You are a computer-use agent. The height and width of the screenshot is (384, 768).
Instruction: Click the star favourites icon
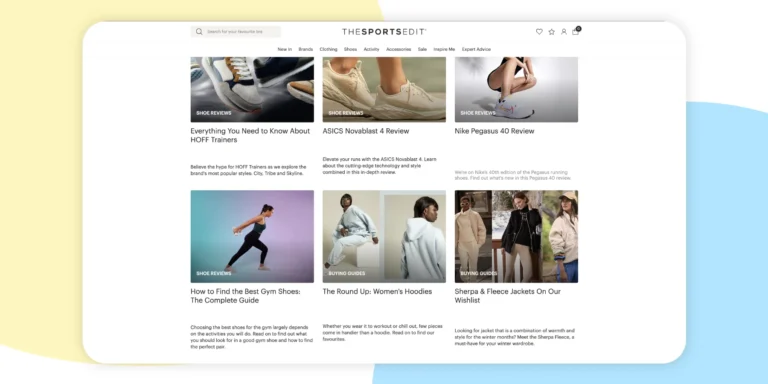tap(552, 32)
